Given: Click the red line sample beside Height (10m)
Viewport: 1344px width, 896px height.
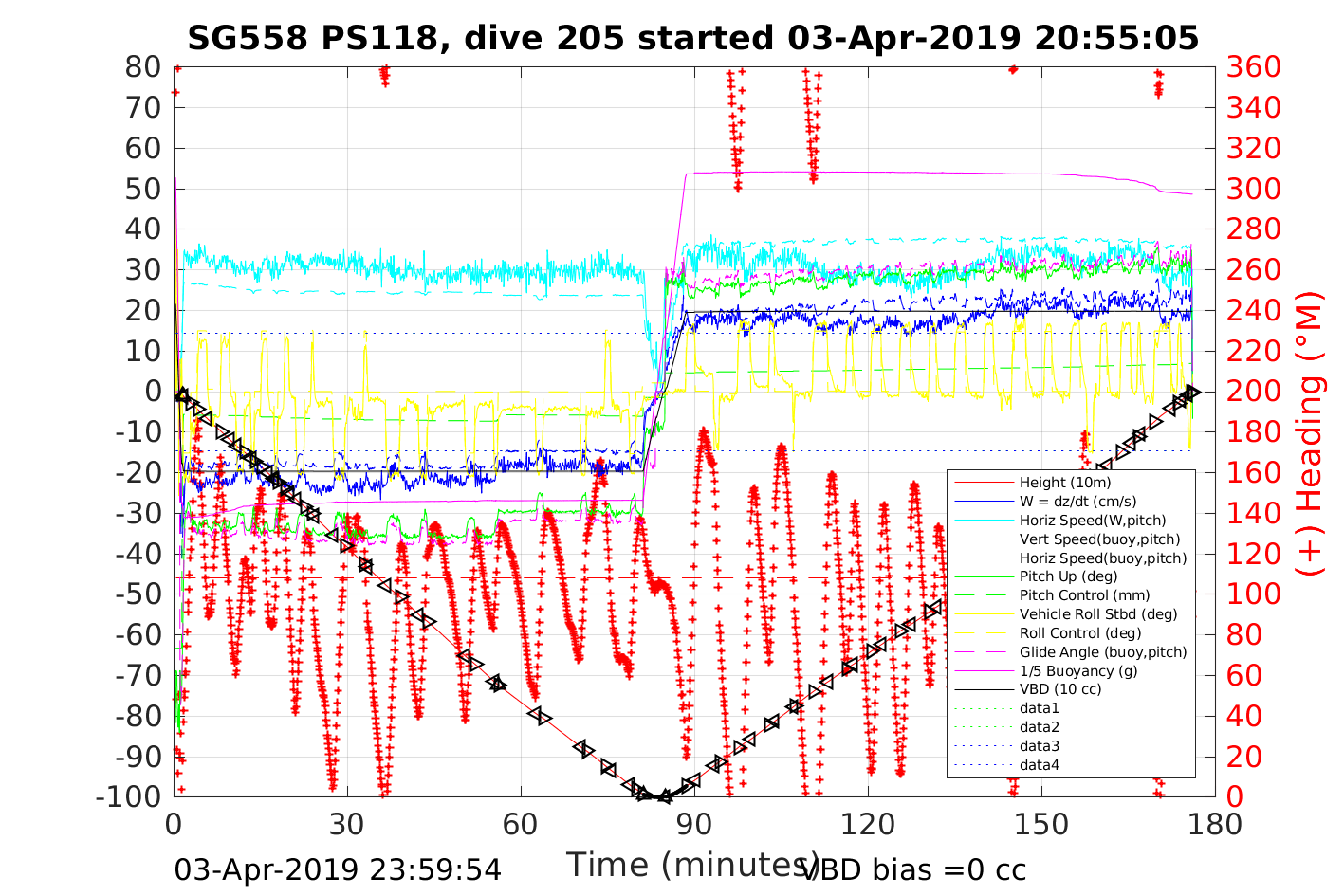Looking at the screenshot, I should [x=983, y=483].
